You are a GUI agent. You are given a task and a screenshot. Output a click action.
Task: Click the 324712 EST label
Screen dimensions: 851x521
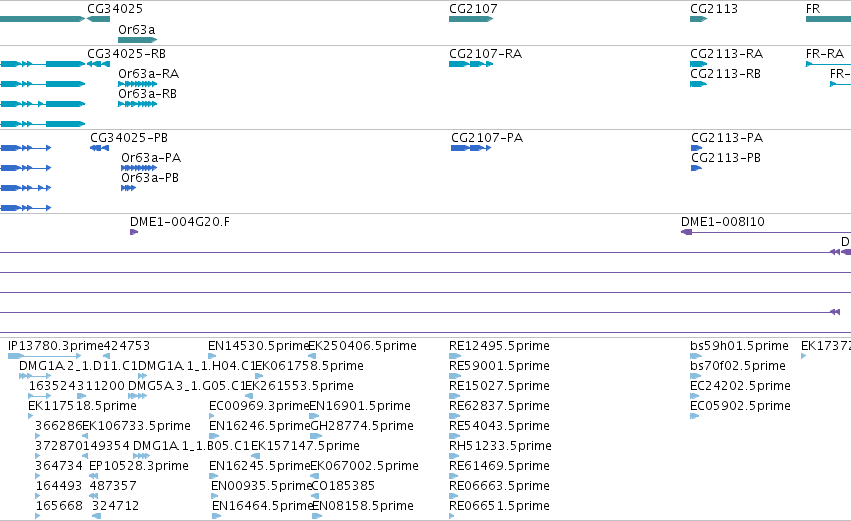[x=116, y=506]
